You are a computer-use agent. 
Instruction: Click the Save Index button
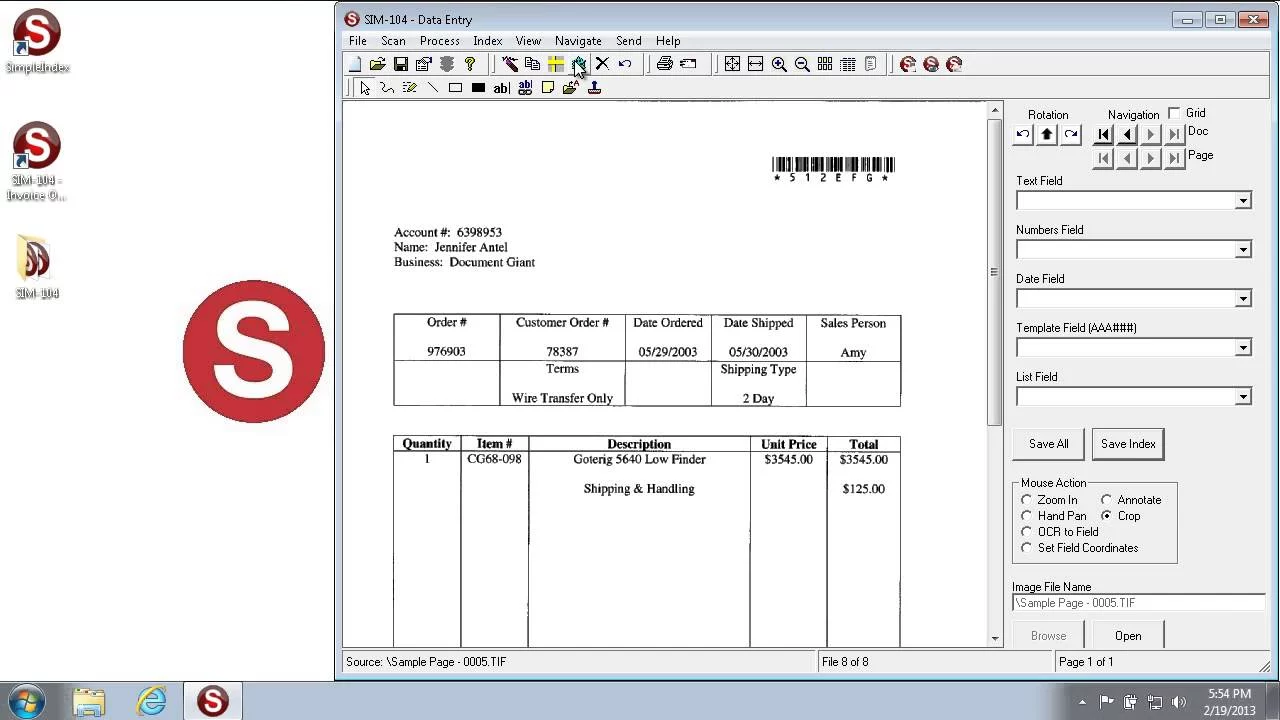click(x=1128, y=444)
